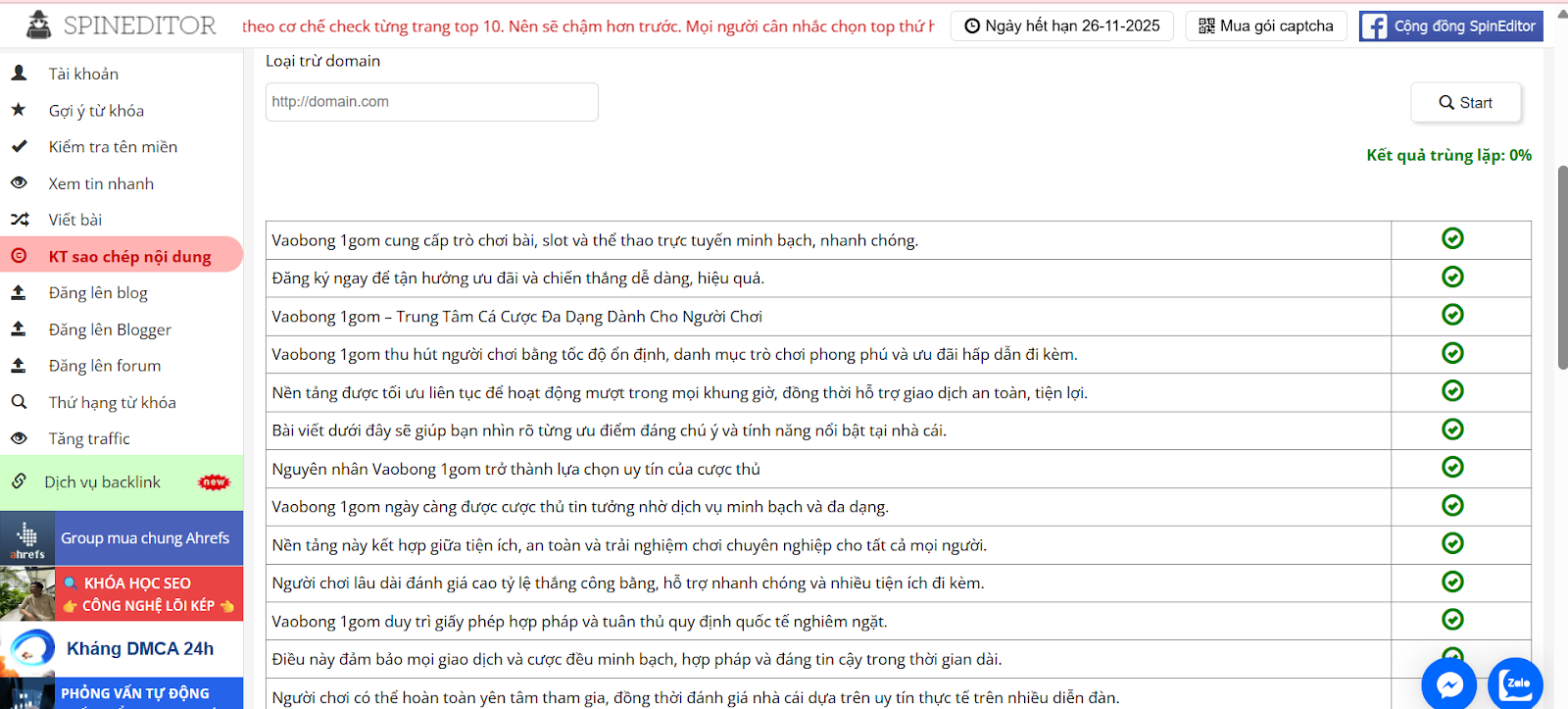Open Dịch vụ backlink link
The width and height of the screenshot is (1568, 709).
(102, 481)
